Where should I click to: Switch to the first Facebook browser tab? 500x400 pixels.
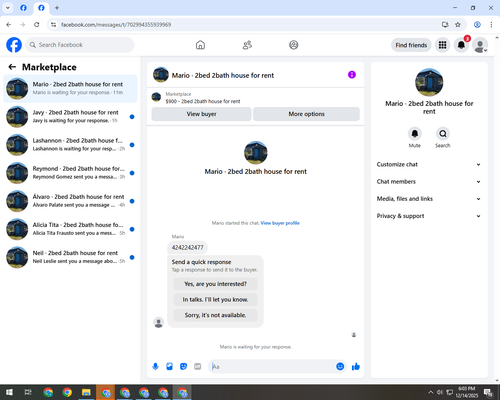click(23, 8)
